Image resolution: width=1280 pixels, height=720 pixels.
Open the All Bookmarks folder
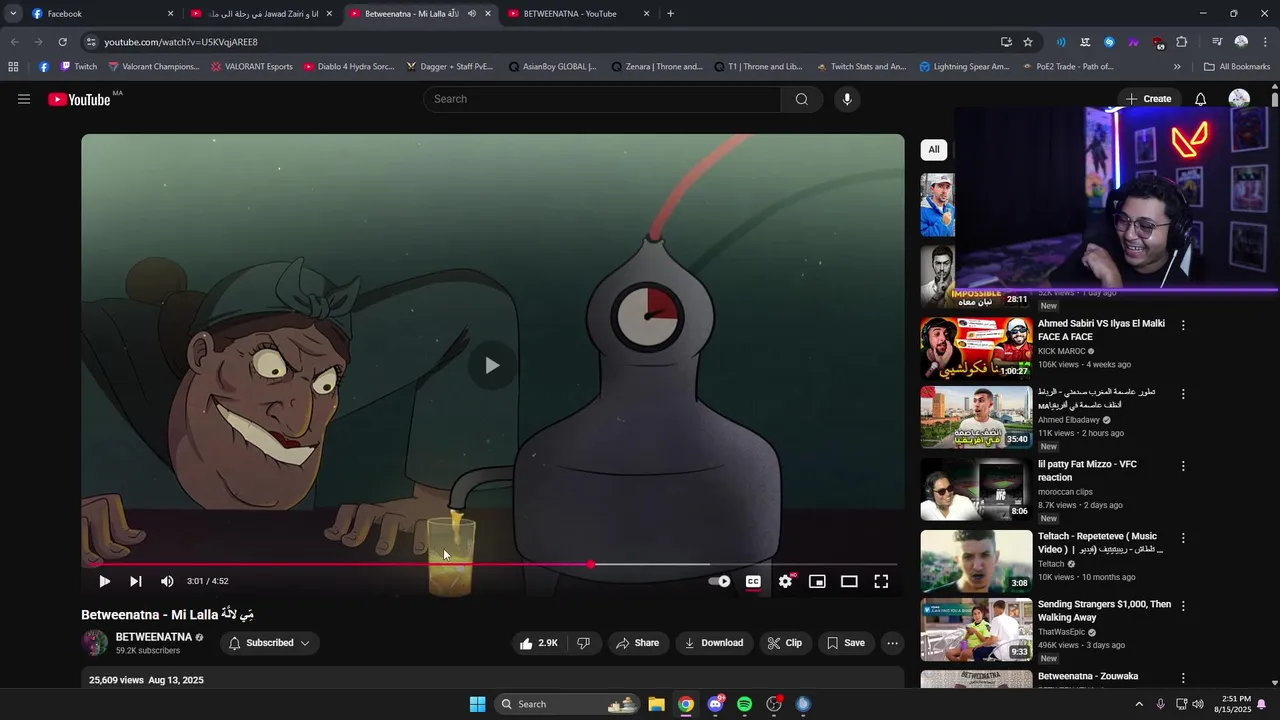1237,67
